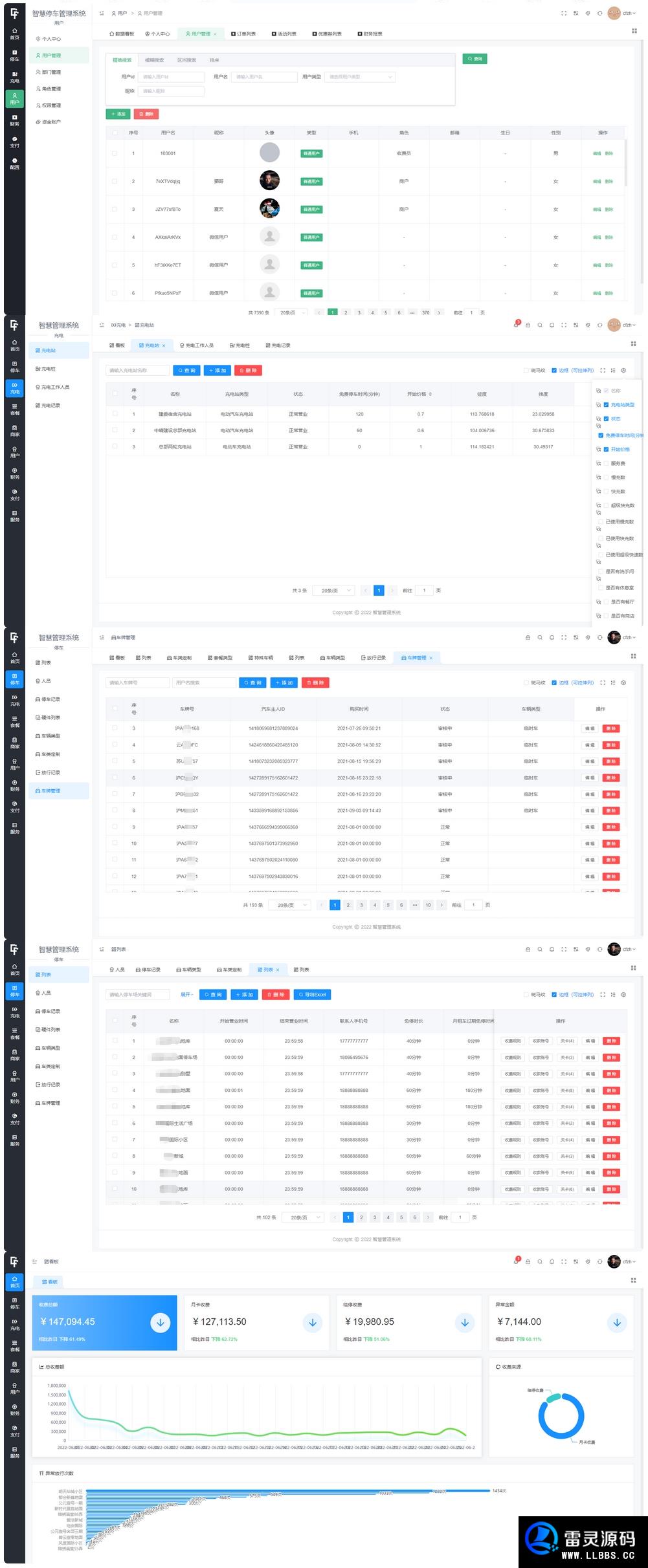Image resolution: width=648 pixels, height=1568 pixels.
Task: Click refresh circle icon in user page header
Action: [x=600, y=13]
